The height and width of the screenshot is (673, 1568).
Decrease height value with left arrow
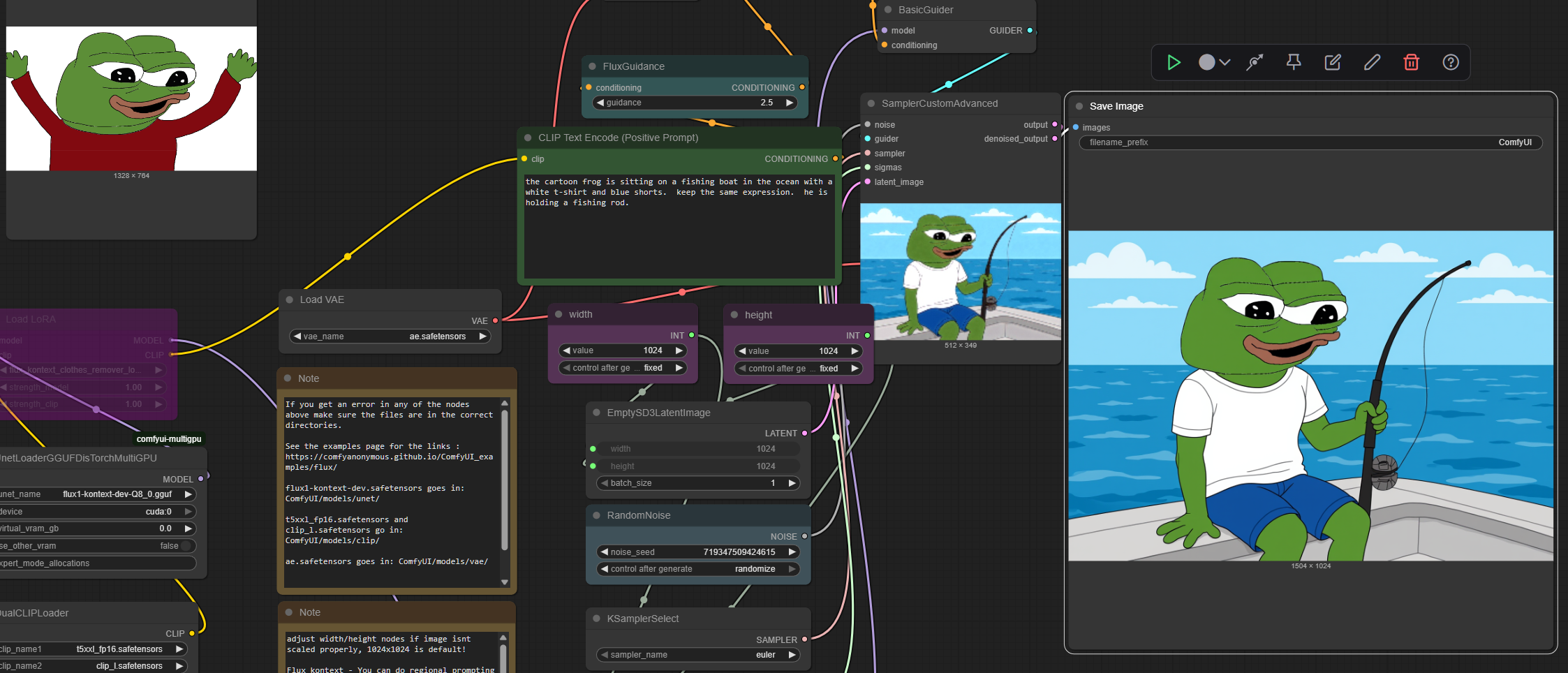coord(742,351)
